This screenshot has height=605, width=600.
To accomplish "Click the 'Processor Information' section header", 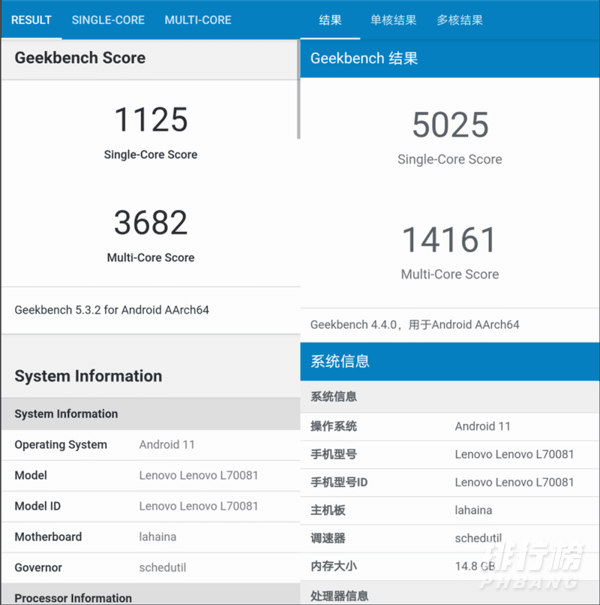I will pos(151,595).
